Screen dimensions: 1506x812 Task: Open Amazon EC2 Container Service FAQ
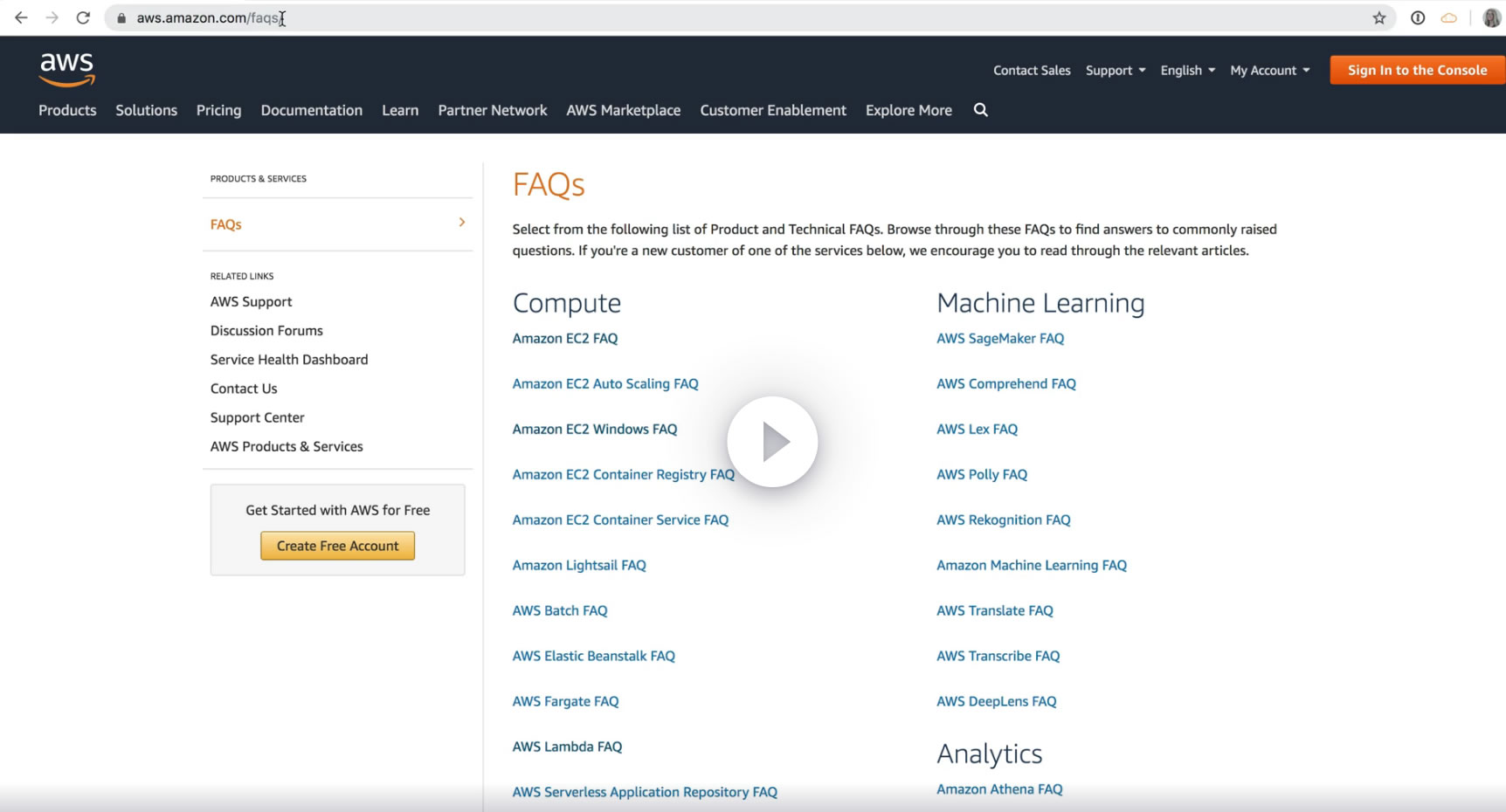(x=620, y=520)
